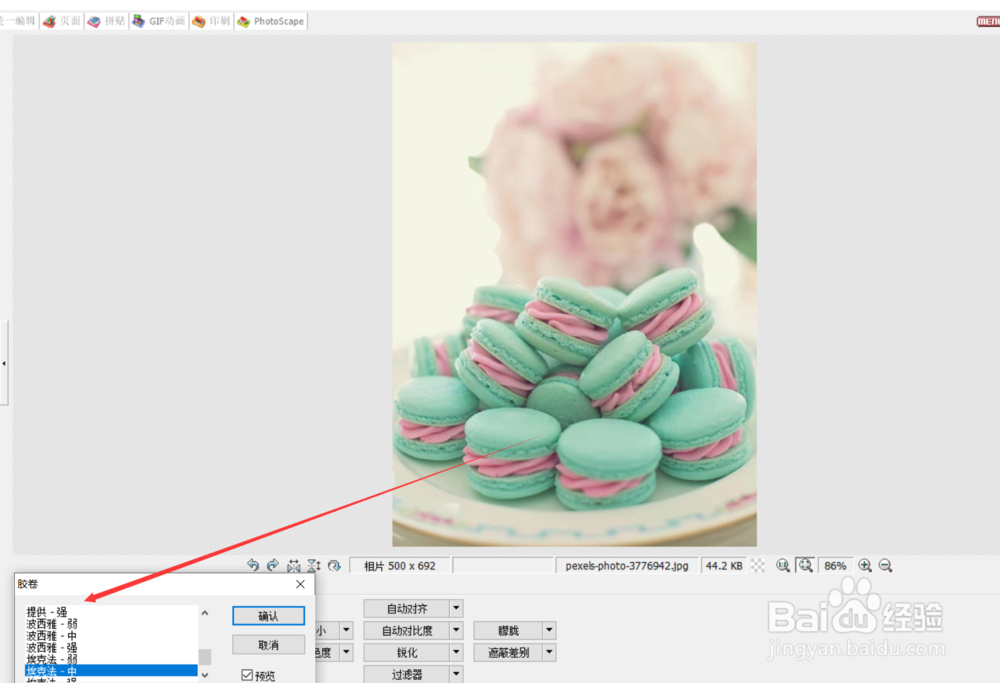This screenshot has height=683, width=1000.
Task: Click the undo arrow icon
Action: (x=253, y=565)
